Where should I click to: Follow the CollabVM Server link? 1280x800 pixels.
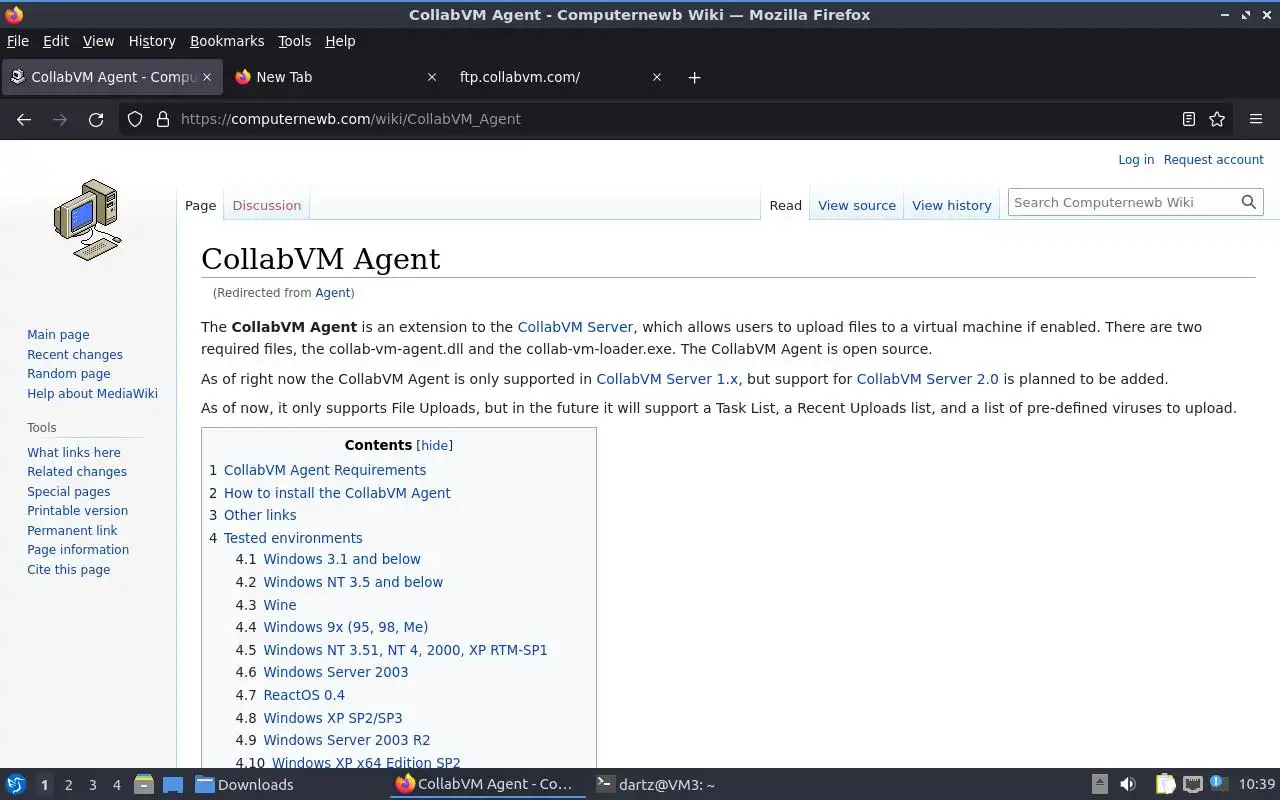click(575, 327)
